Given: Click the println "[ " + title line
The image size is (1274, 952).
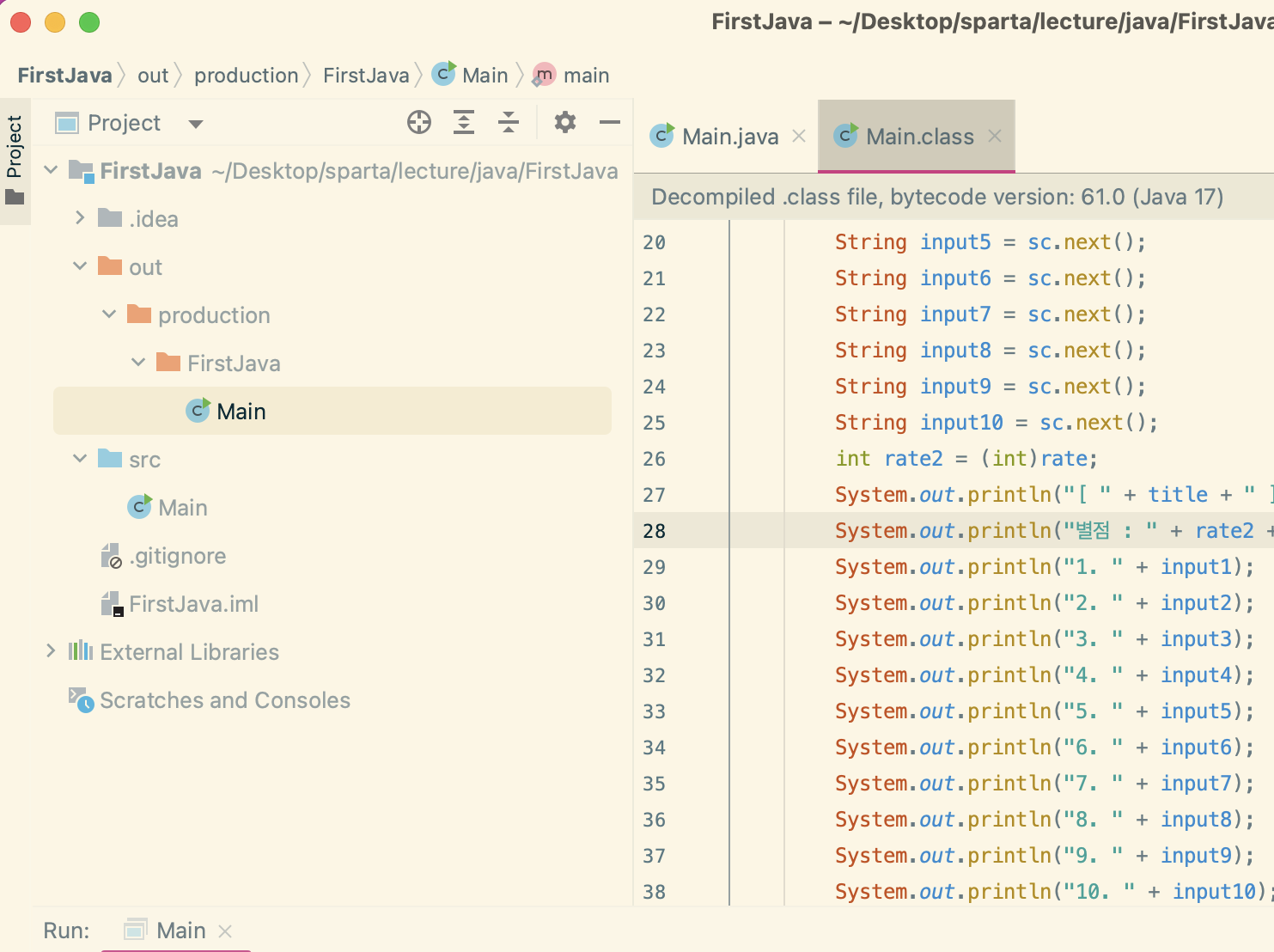Looking at the screenshot, I should (x=1054, y=495).
